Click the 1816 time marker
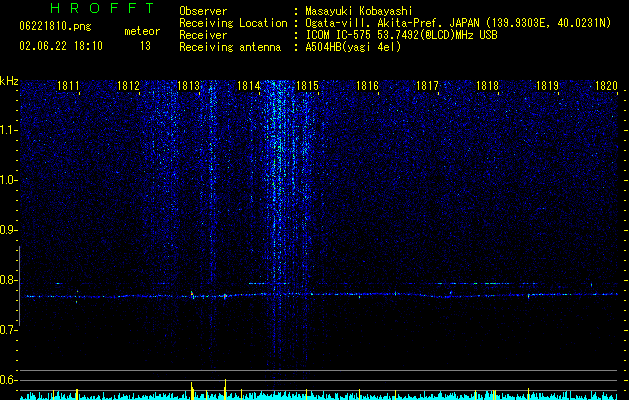This screenshot has height=400, width=629. (x=367, y=86)
